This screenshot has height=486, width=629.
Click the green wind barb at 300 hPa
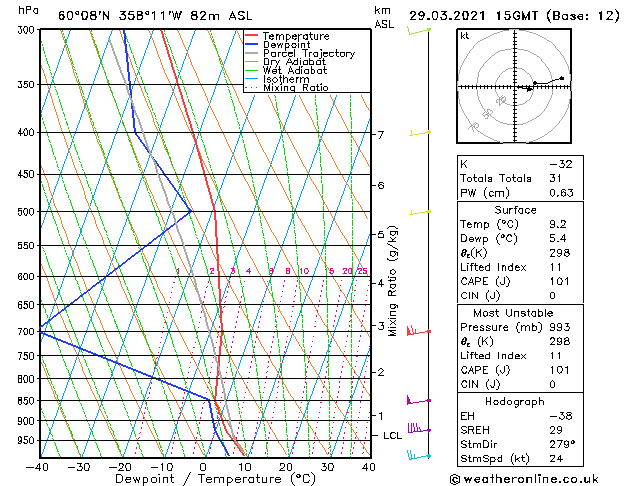pos(419,30)
